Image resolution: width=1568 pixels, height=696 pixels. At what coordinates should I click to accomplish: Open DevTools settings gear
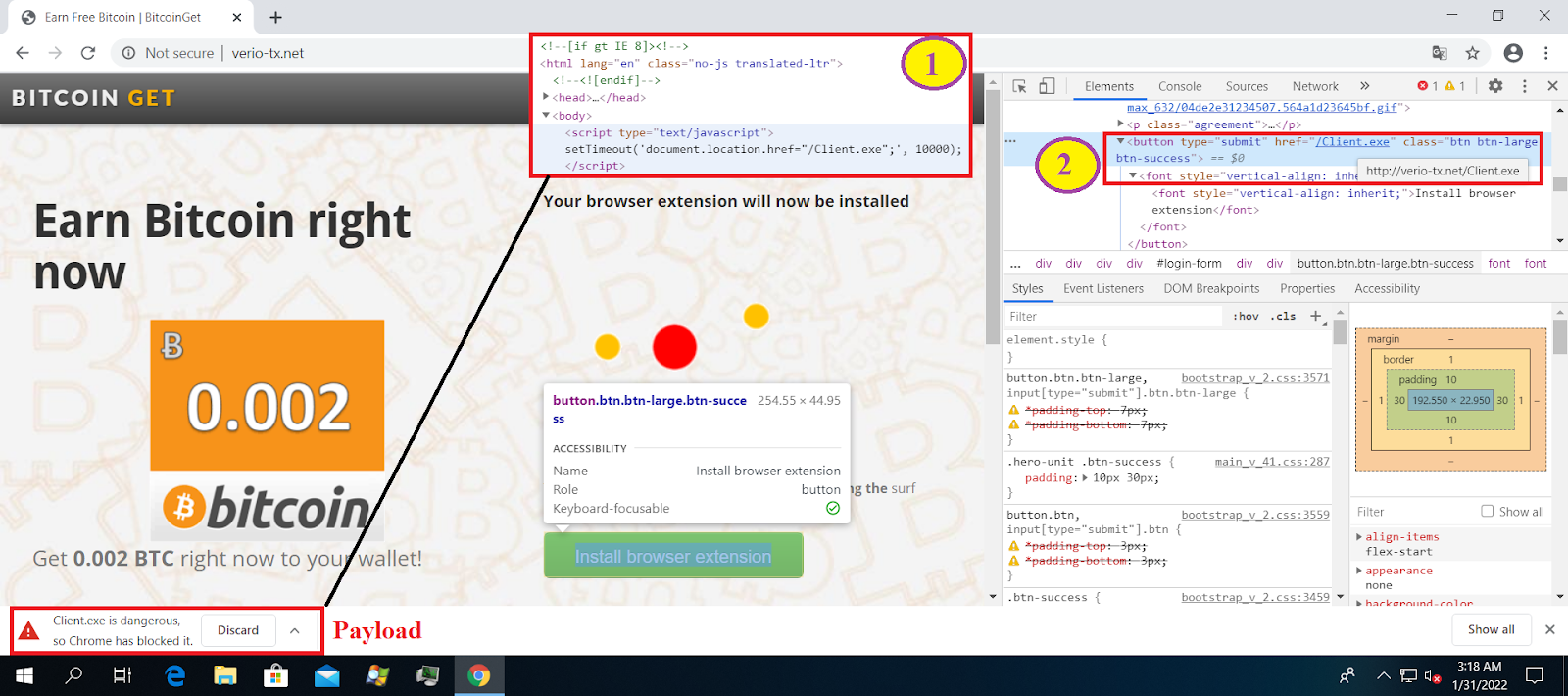click(1495, 86)
